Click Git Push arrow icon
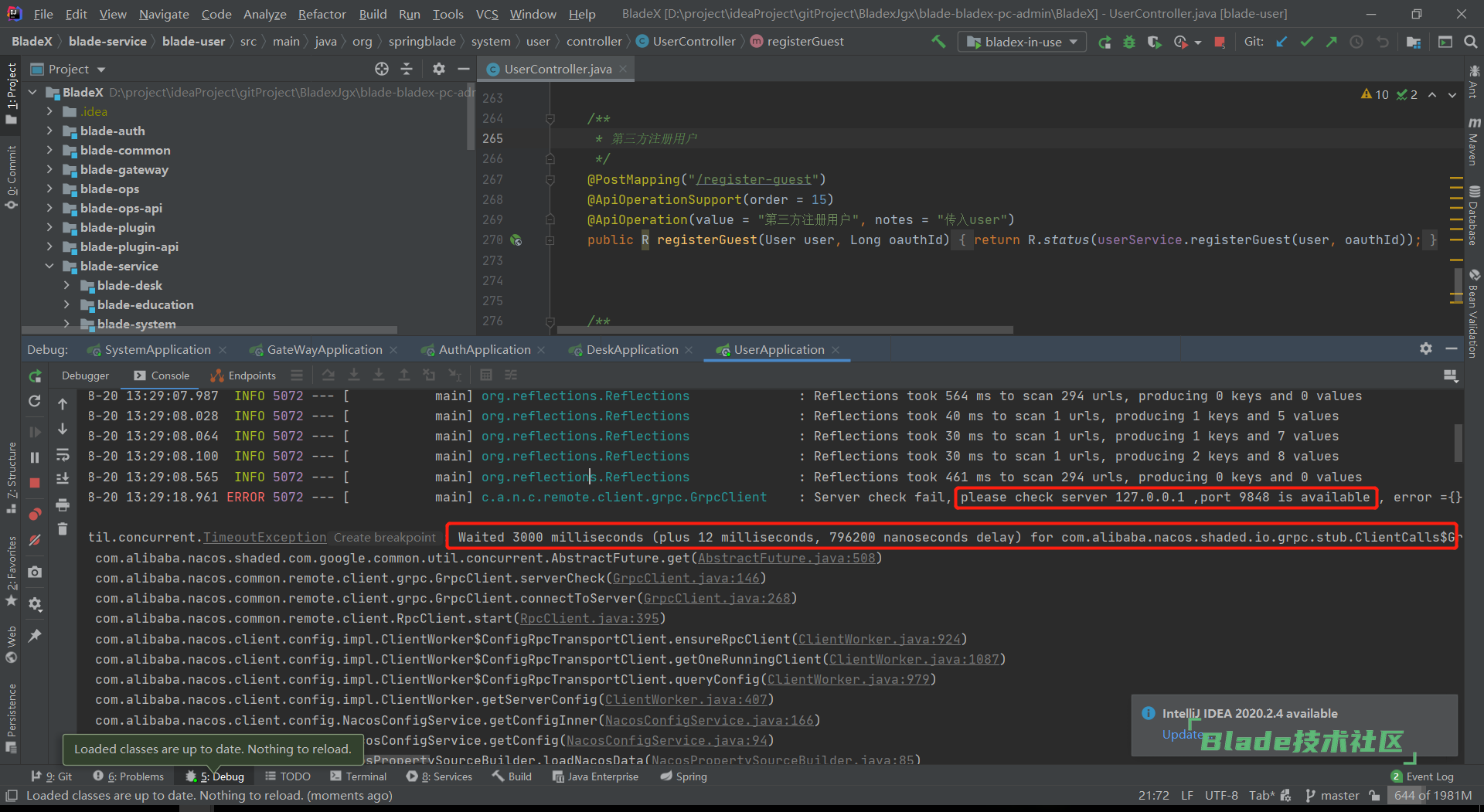Image resolution: width=1484 pixels, height=812 pixels. (x=1331, y=42)
